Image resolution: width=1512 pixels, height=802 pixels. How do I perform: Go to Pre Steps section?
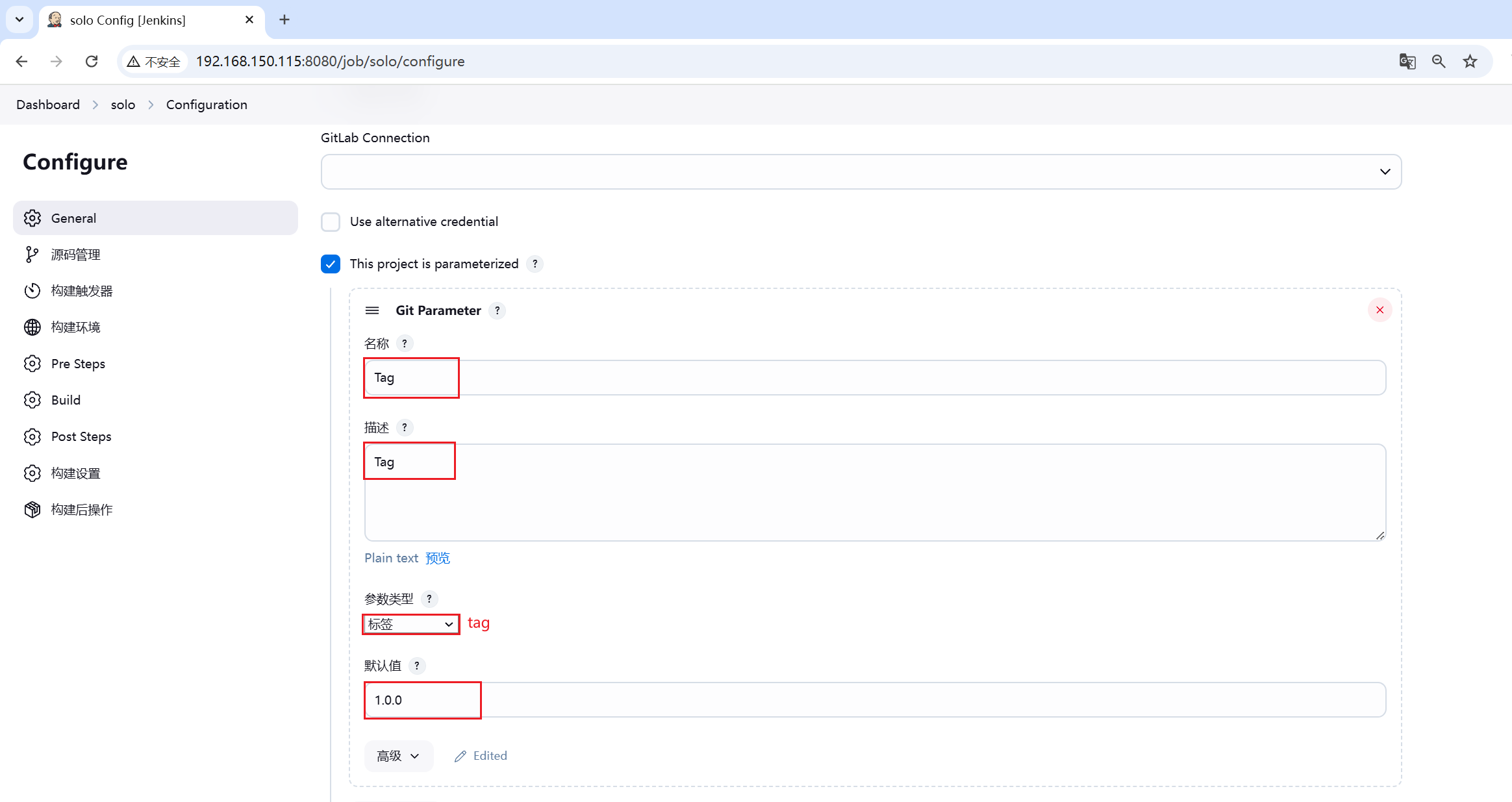(x=155, y=363)
